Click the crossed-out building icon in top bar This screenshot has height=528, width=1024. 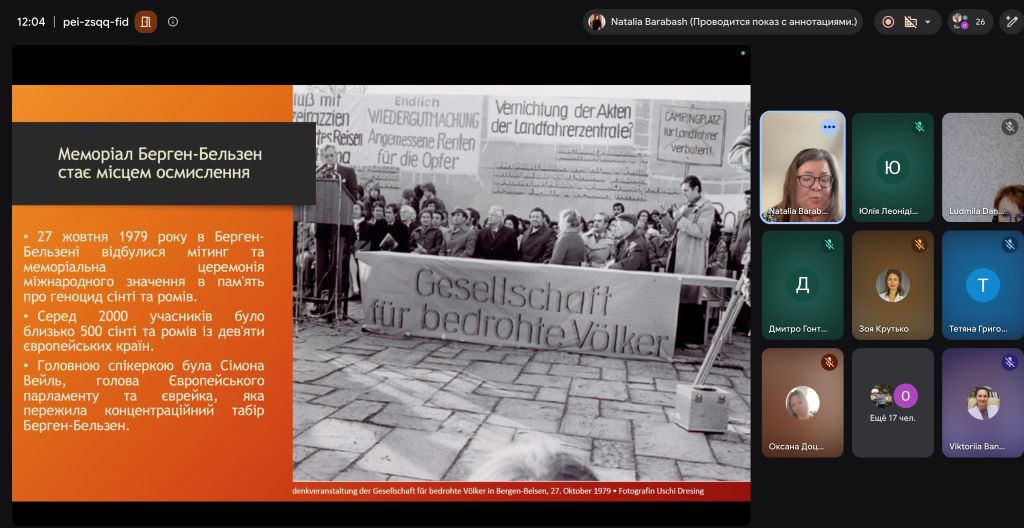910,22
